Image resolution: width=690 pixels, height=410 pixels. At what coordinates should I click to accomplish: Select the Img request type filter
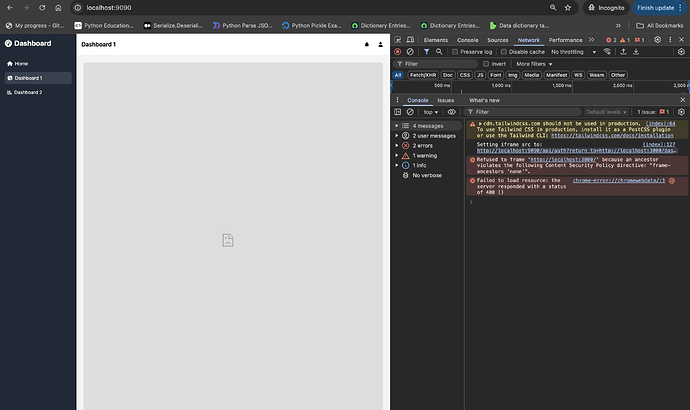(x=513, y=75)
